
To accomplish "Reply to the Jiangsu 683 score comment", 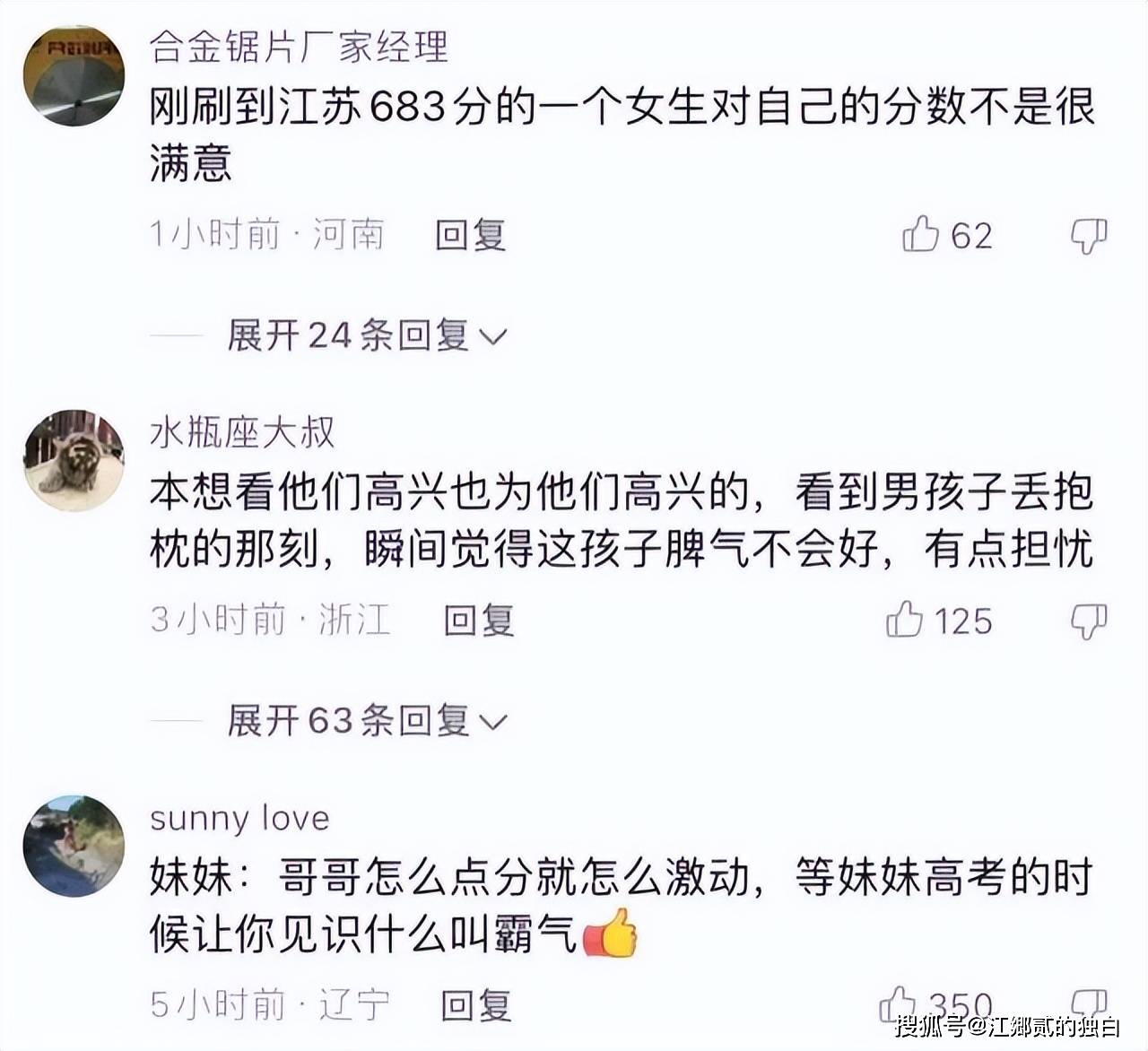I will (x=471, y=235).
